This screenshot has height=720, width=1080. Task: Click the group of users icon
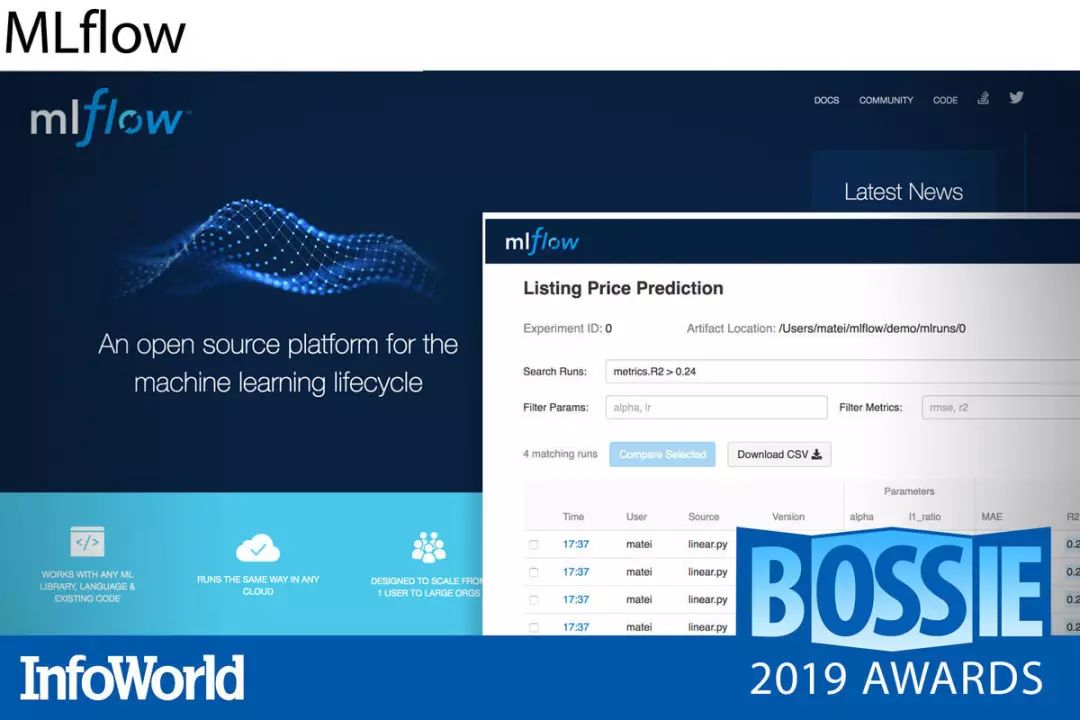[x=428, y=547]
